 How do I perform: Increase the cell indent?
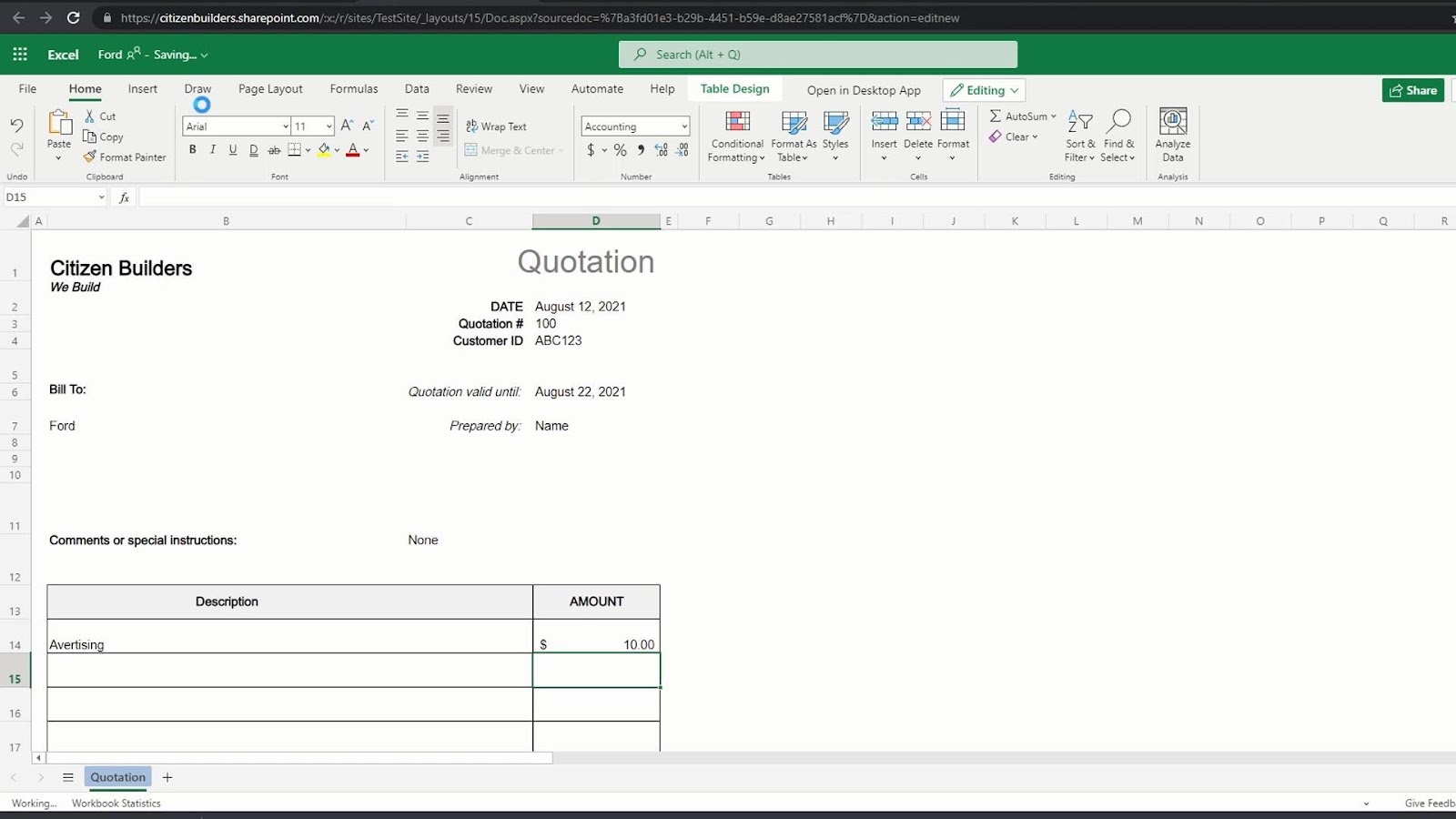coord(422,157)
